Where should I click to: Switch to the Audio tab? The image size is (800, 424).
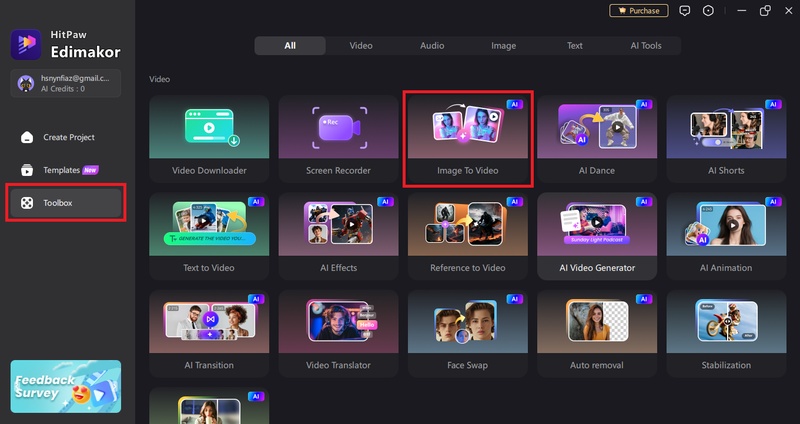click(432, 45)
